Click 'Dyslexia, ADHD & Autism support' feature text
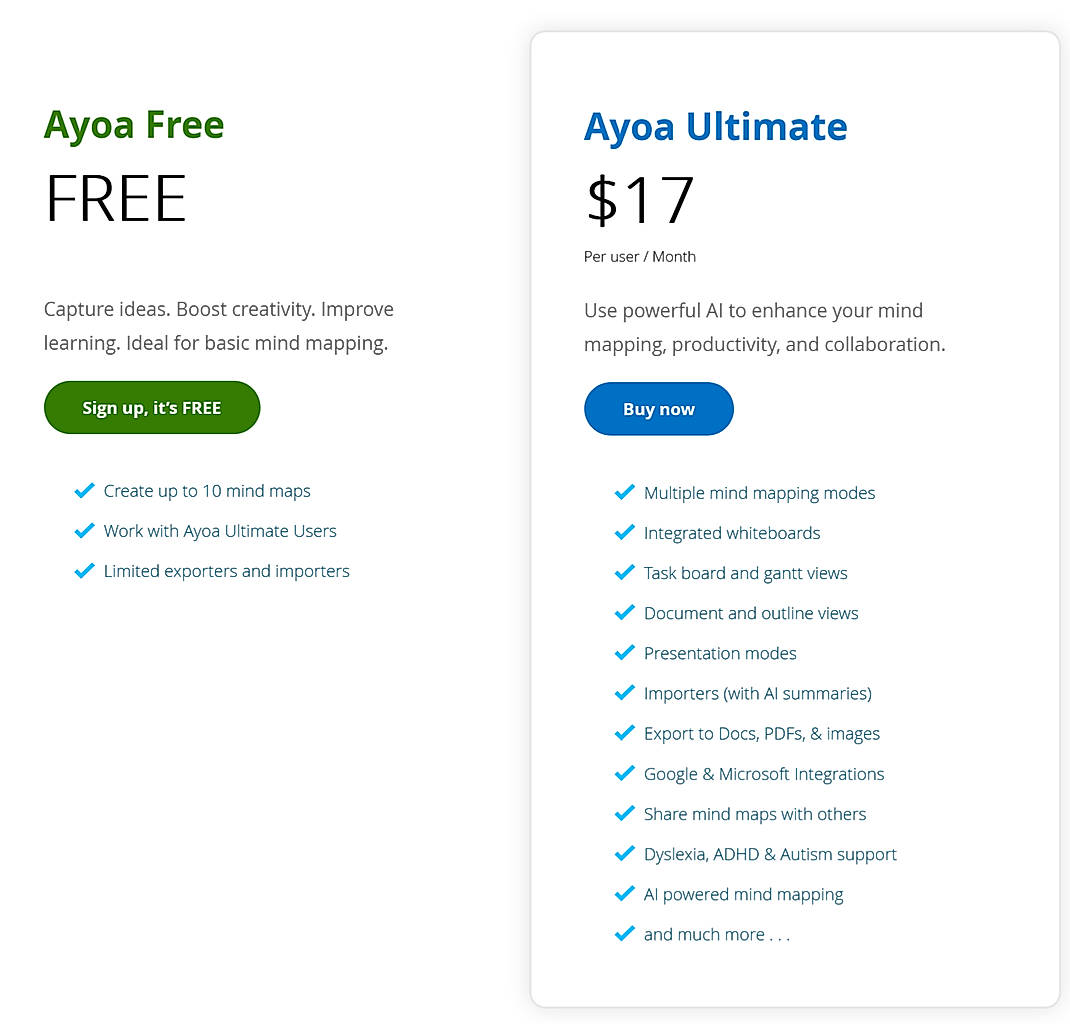 [770, 854]
